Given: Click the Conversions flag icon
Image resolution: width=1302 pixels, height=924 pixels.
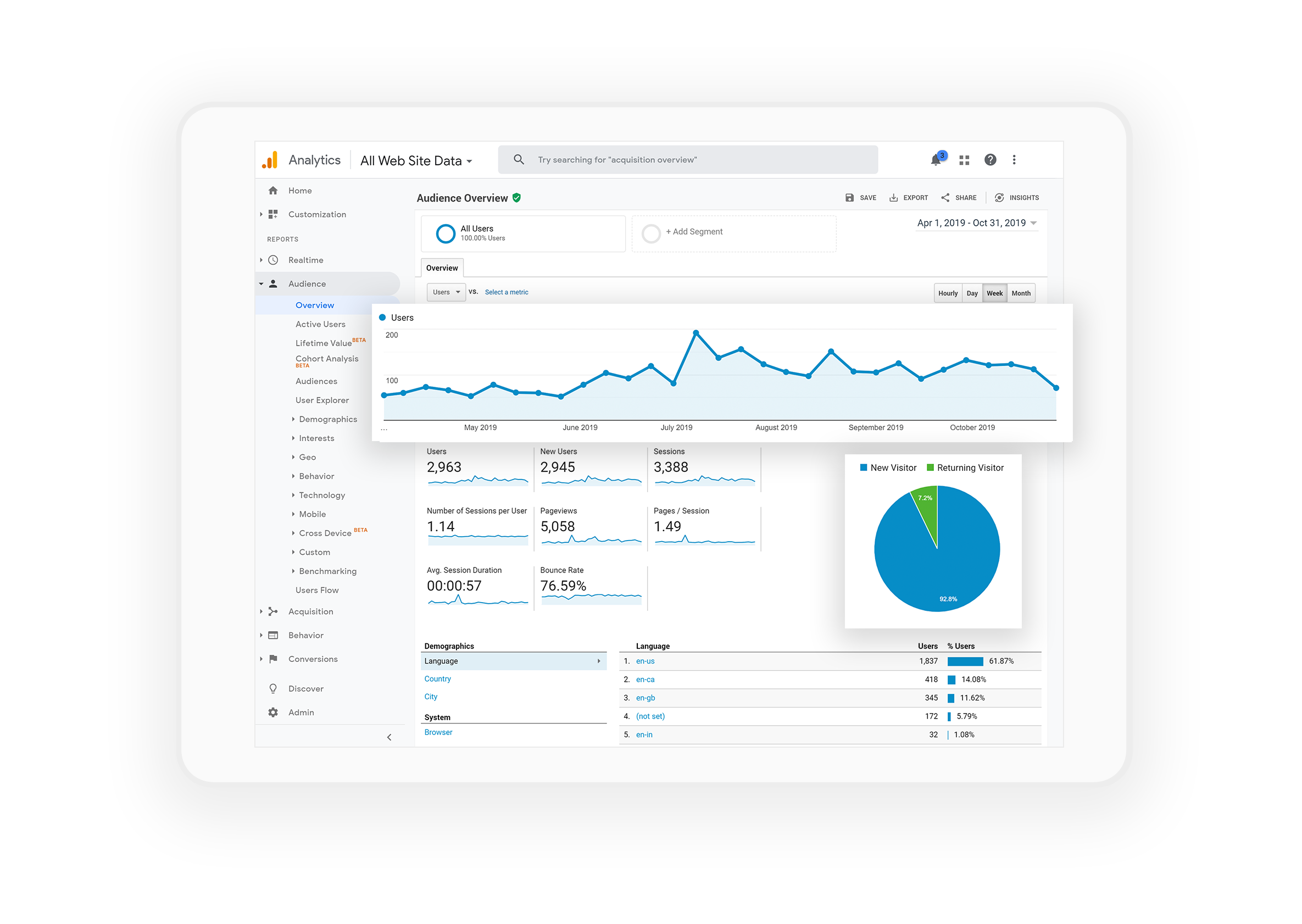Looking at the screenshot, I should coord(273,659).
